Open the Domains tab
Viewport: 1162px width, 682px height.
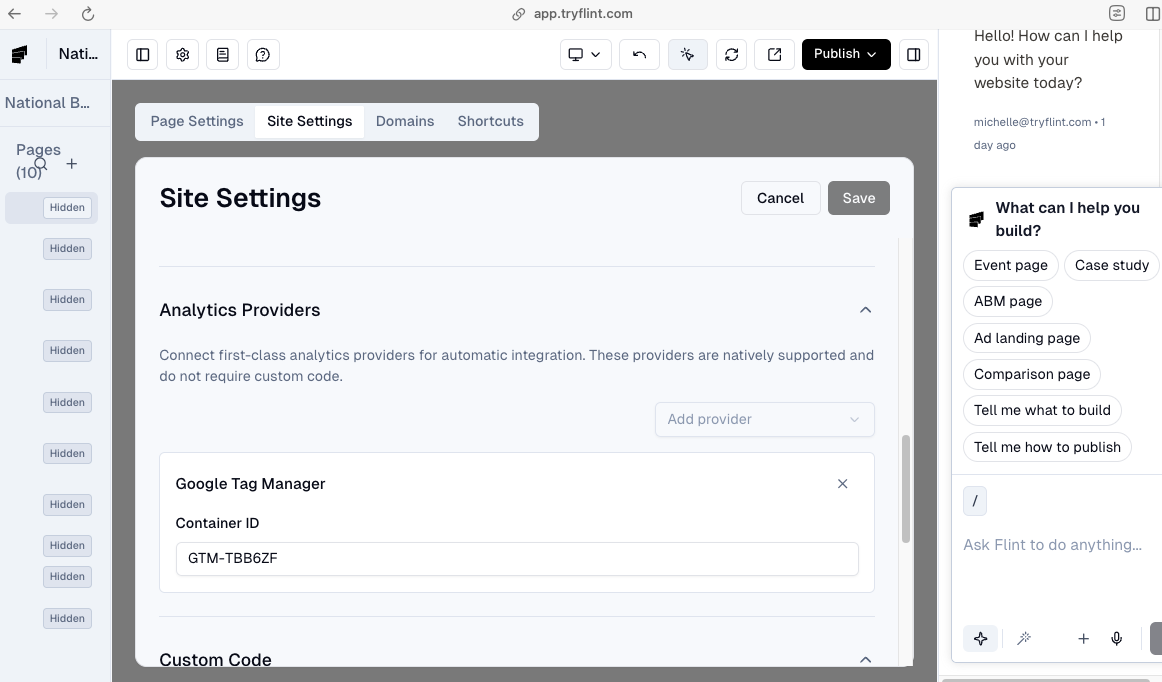tap(405, 122)
